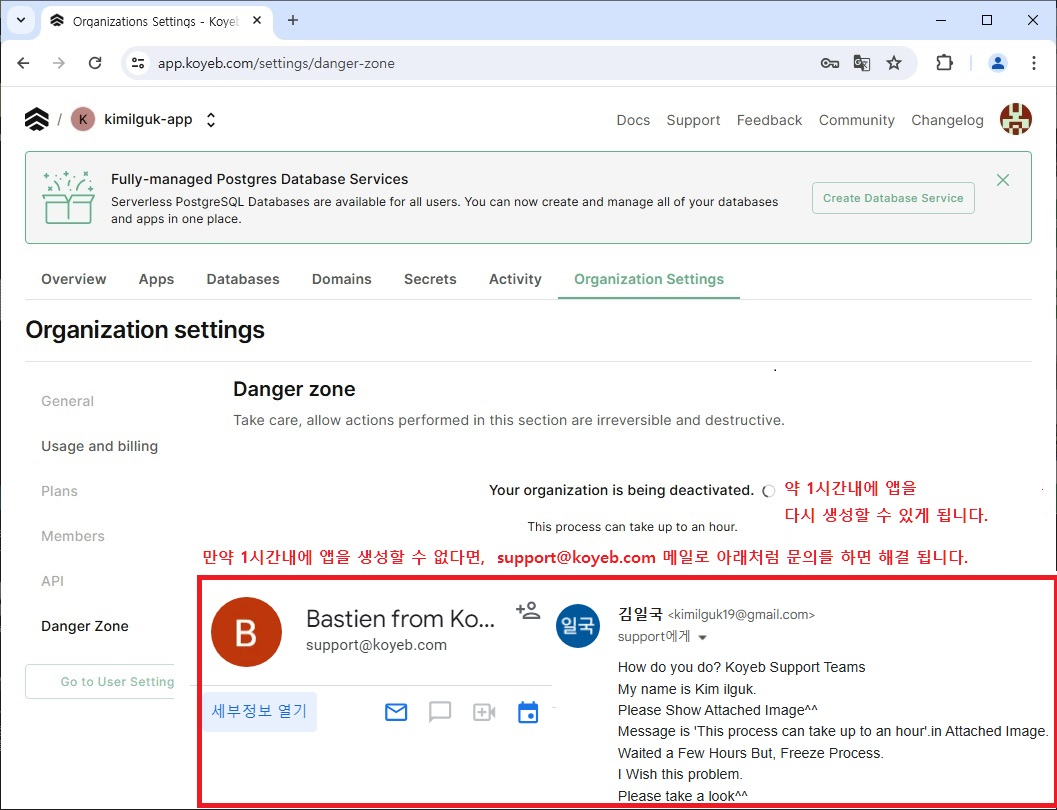Screen dimensions: 1057x810
Task: Reload the current page
Action: pos(95,63)
